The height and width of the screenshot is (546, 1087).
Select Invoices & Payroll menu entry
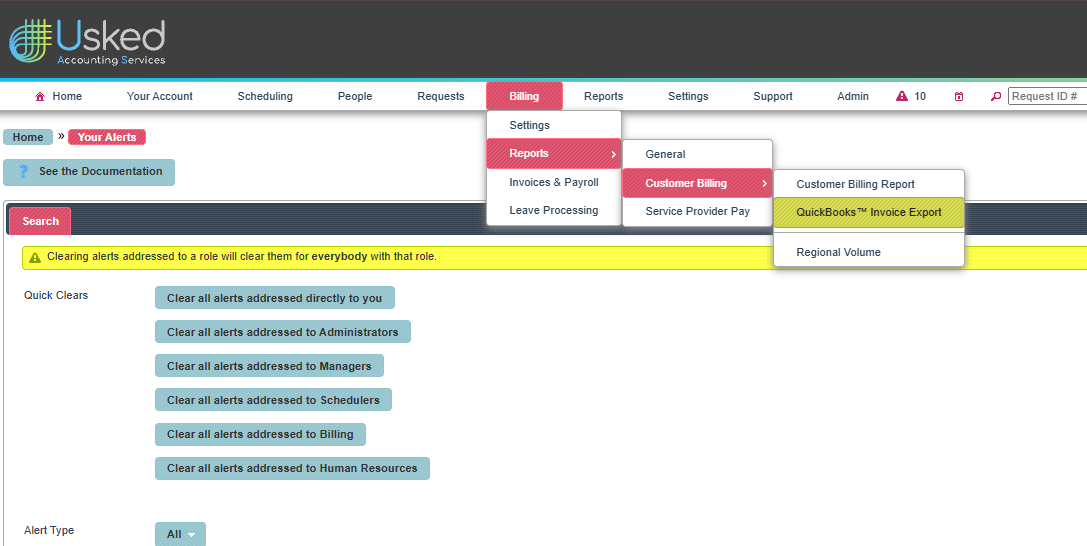coord(554,182)
